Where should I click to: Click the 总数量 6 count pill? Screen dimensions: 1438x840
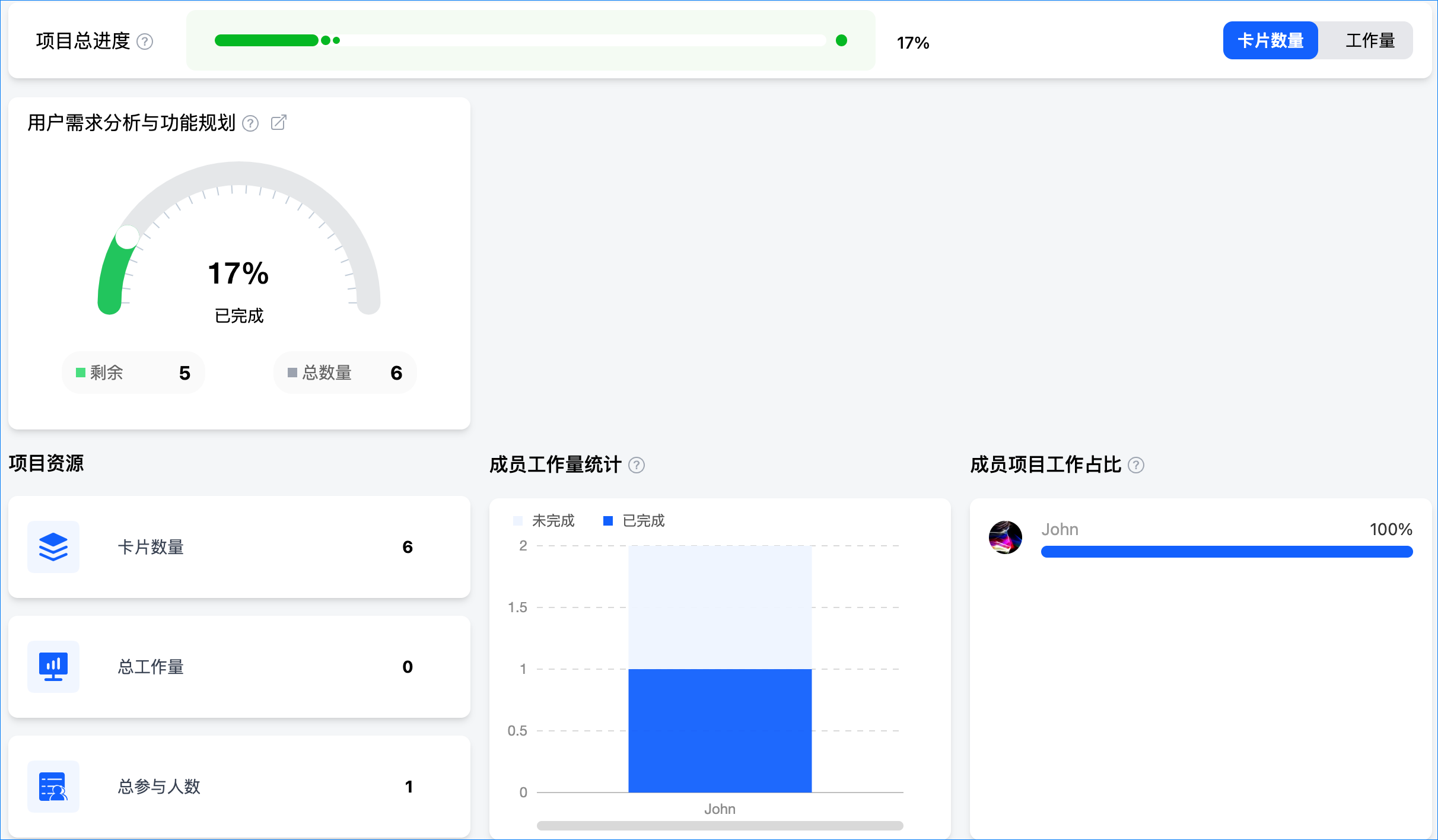(x=345, y=373)
